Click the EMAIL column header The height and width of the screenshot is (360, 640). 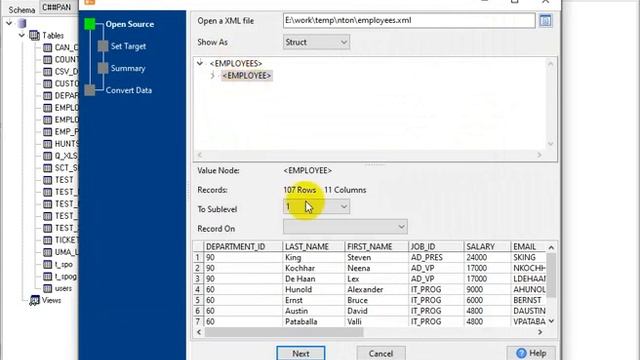[528, 247]
